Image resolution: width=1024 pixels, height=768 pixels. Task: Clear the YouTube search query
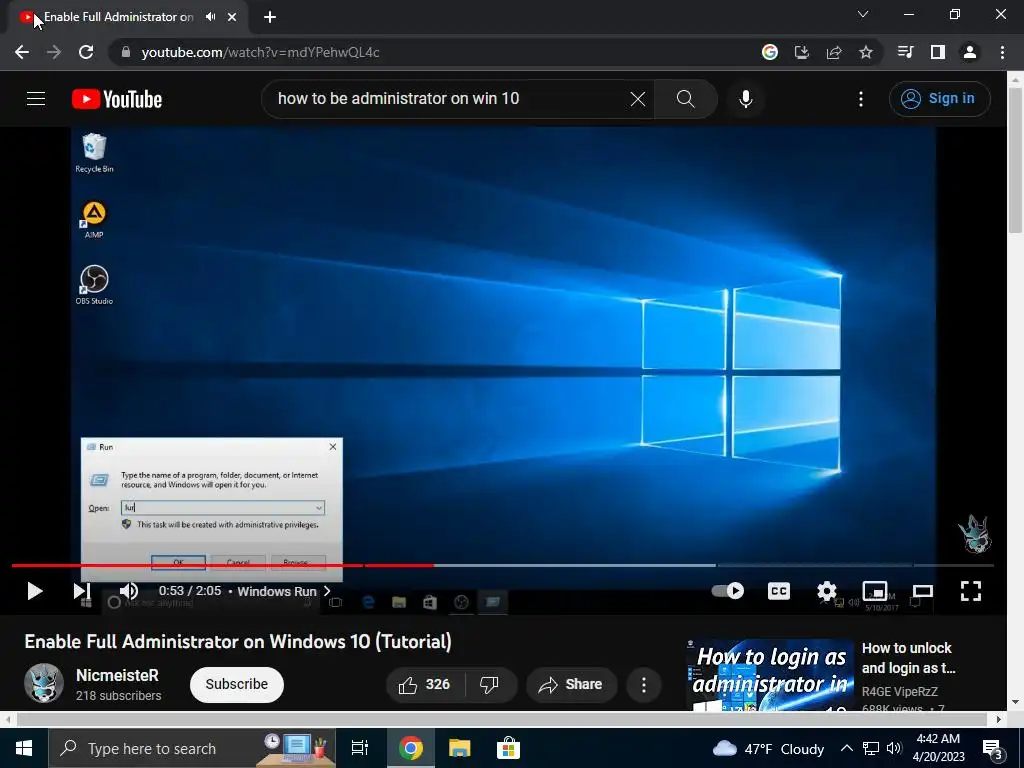[x=637, y=99]
